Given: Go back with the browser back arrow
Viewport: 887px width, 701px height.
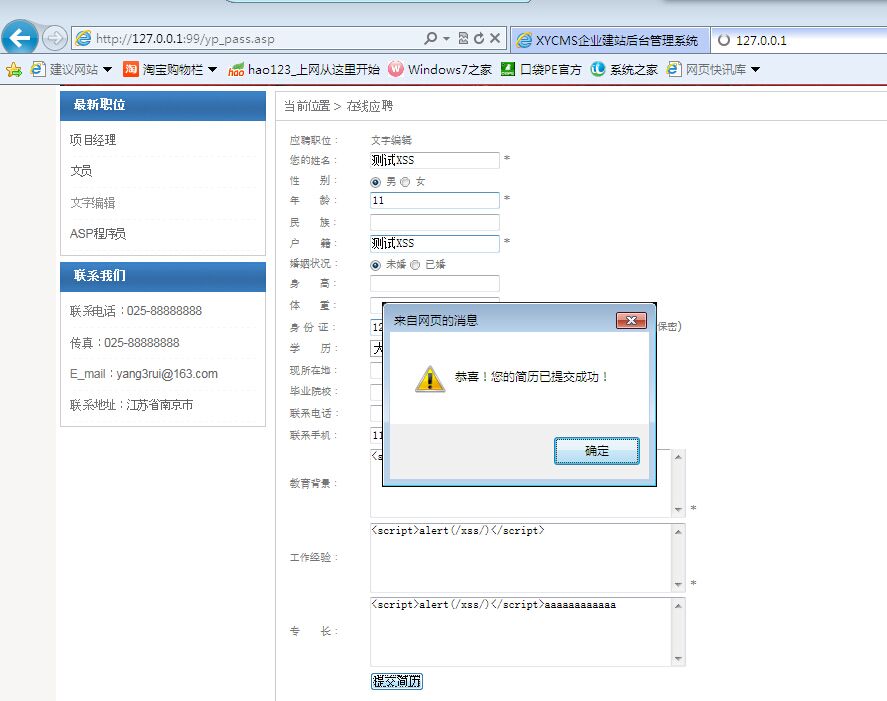Looking at the screenshot, I should tap(20, 38).
